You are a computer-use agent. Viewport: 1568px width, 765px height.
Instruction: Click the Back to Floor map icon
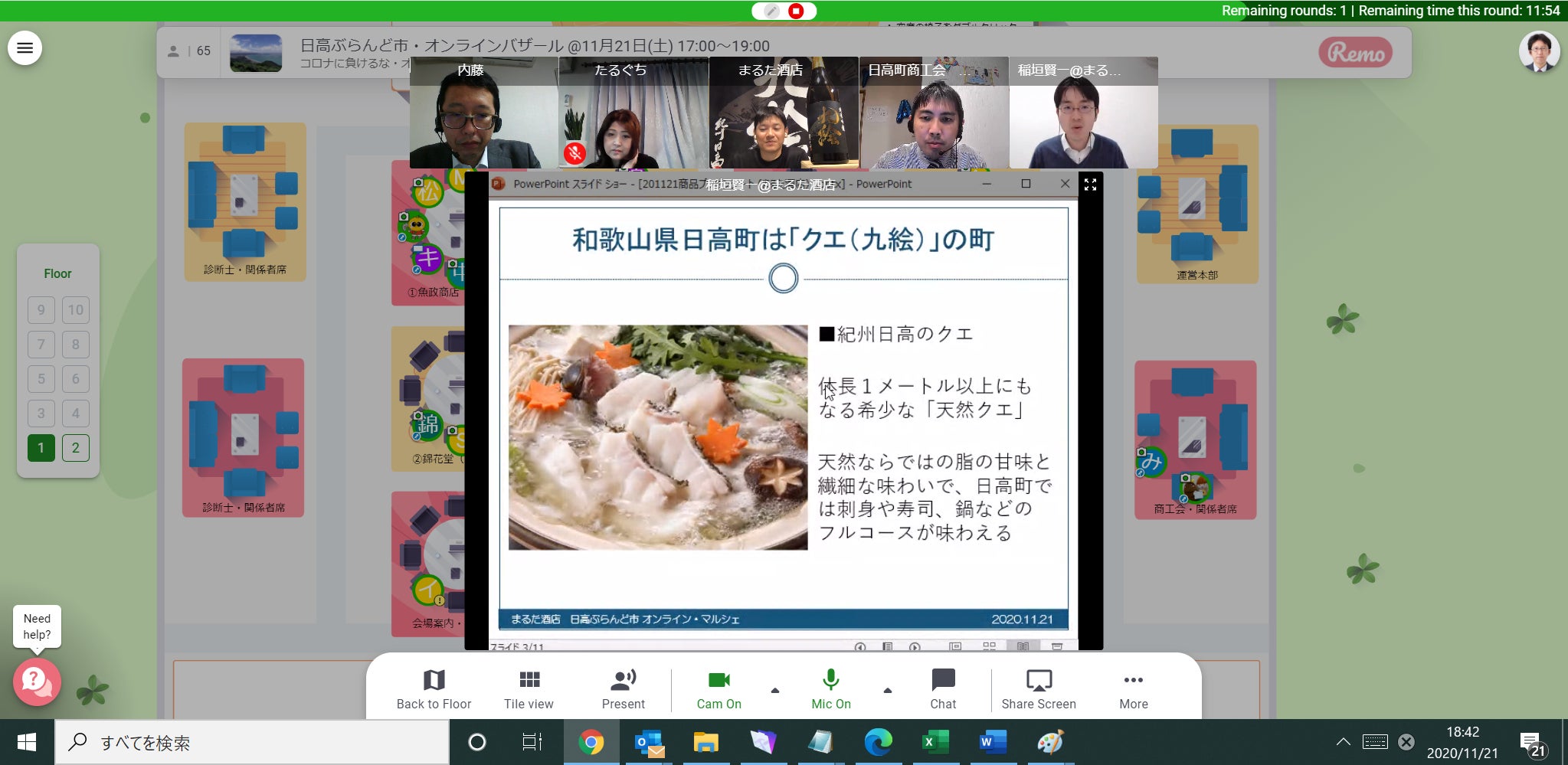pos(434,681)
